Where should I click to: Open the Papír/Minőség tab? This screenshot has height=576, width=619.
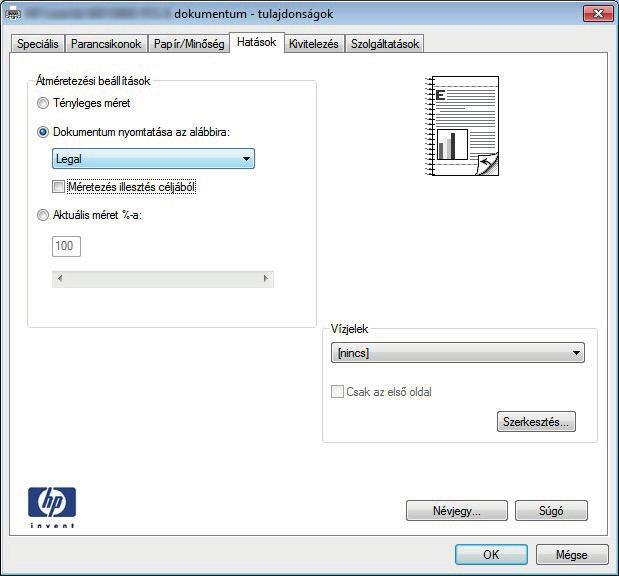tap(189, 43)
